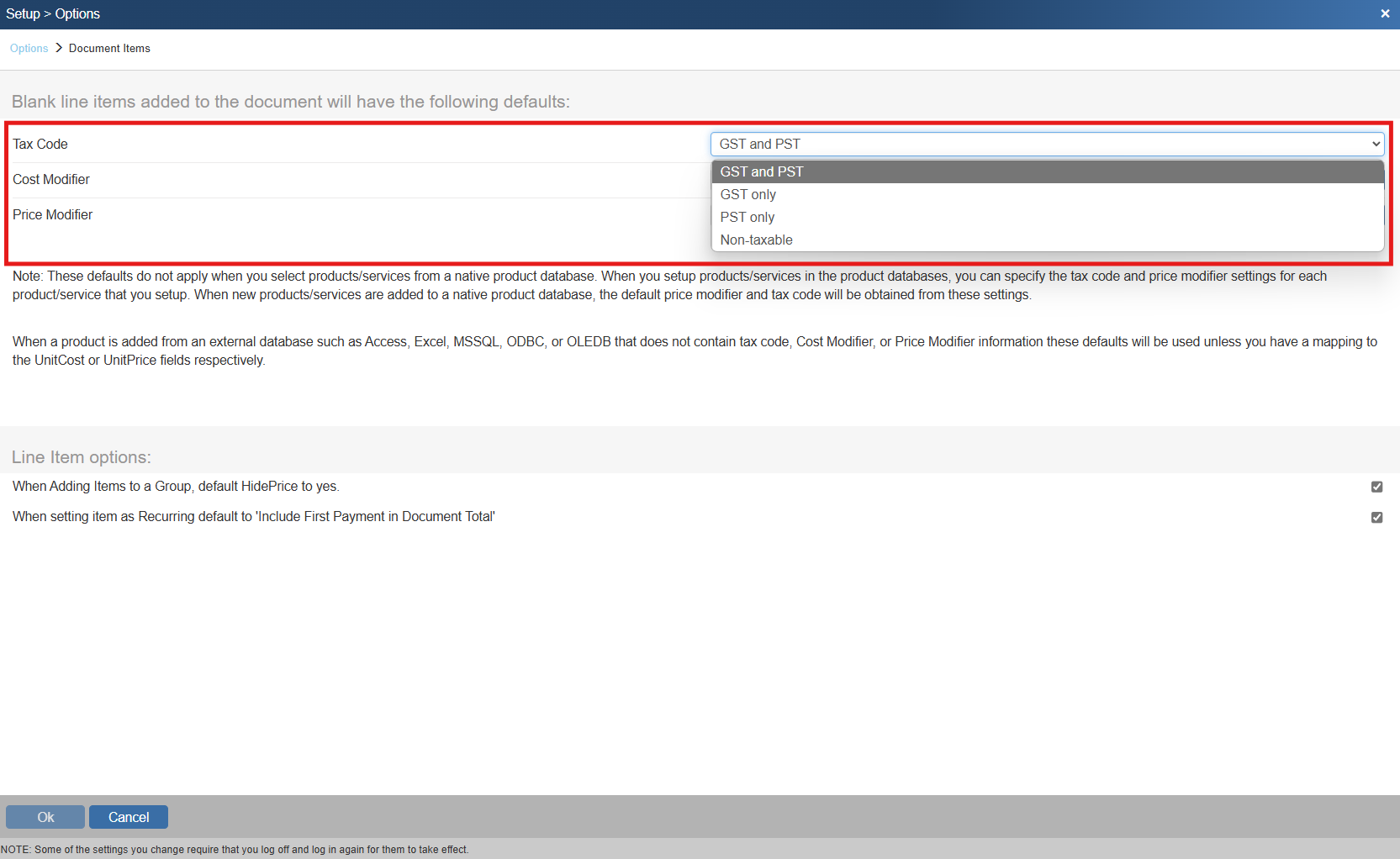The height and width of the screenshot is (859, 1400).
Task: Close the Setup Options dialog
Action: point(1385,13)
